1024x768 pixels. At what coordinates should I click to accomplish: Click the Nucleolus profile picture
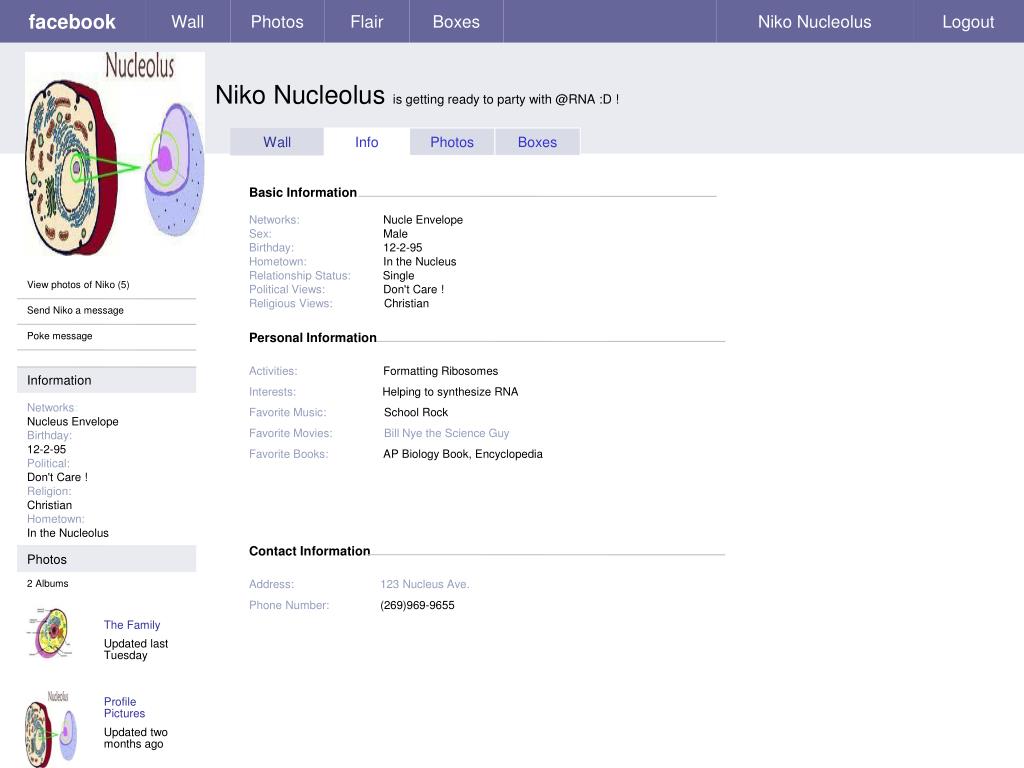pos(114,154)
